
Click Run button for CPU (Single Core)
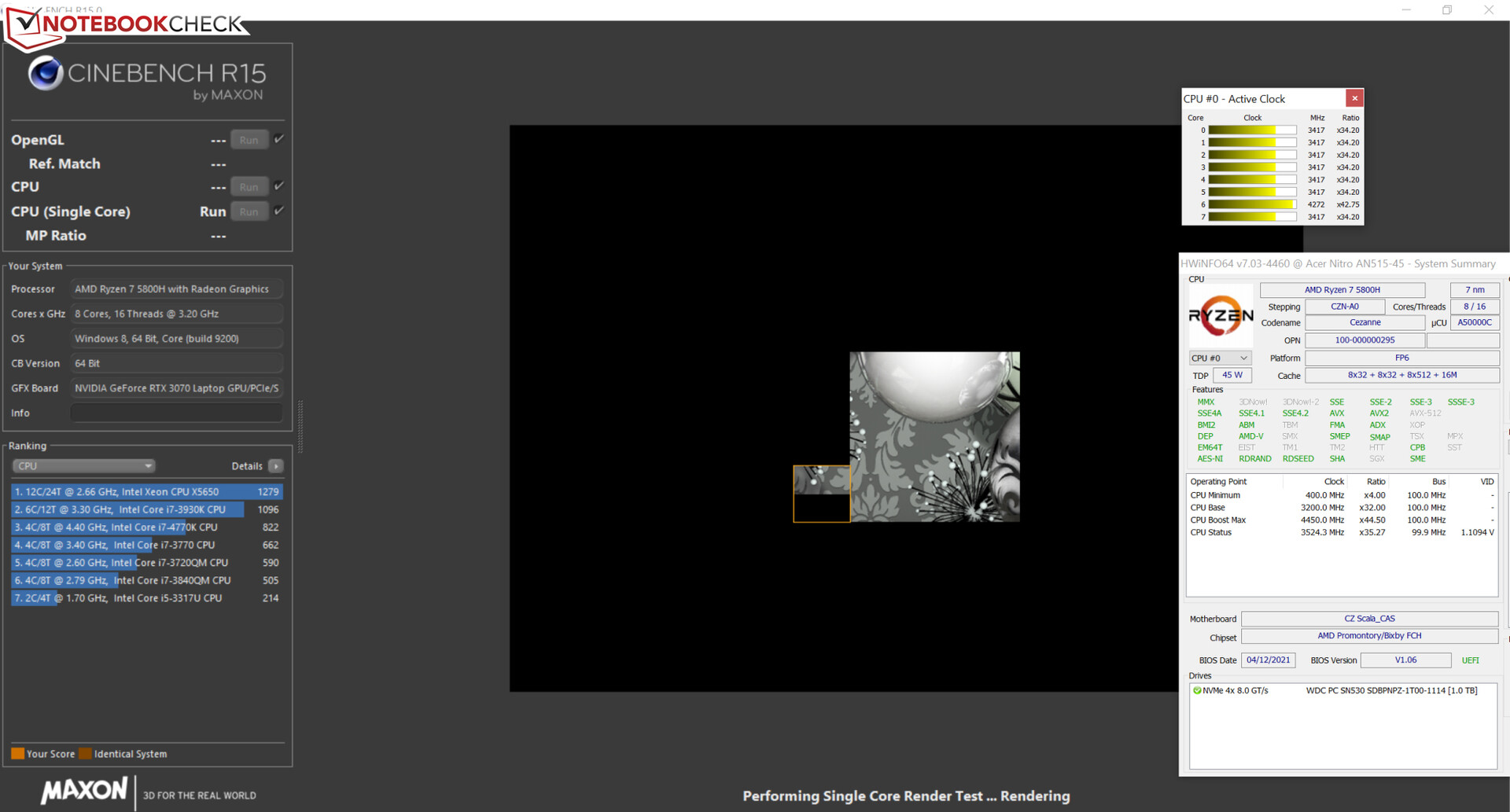(x=249, y=211)
